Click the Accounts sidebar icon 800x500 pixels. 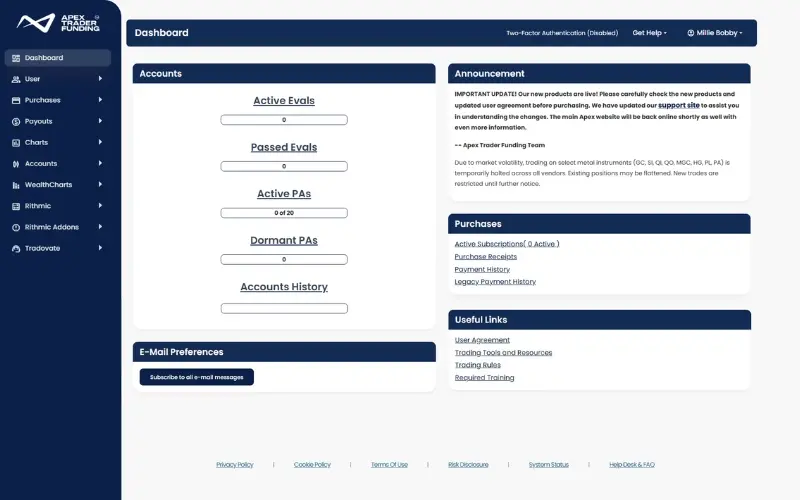pos(16,164)
